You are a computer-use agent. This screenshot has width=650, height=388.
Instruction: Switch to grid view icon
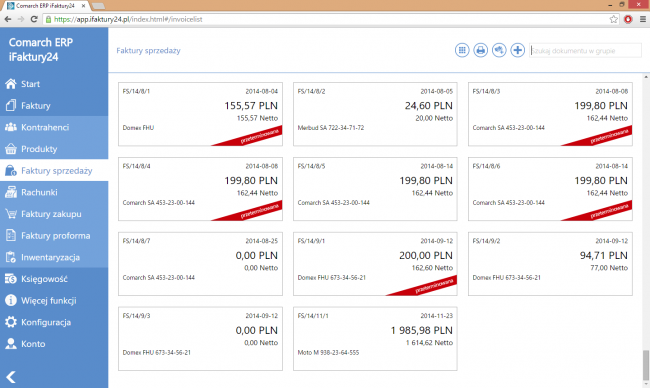[462, 51]
